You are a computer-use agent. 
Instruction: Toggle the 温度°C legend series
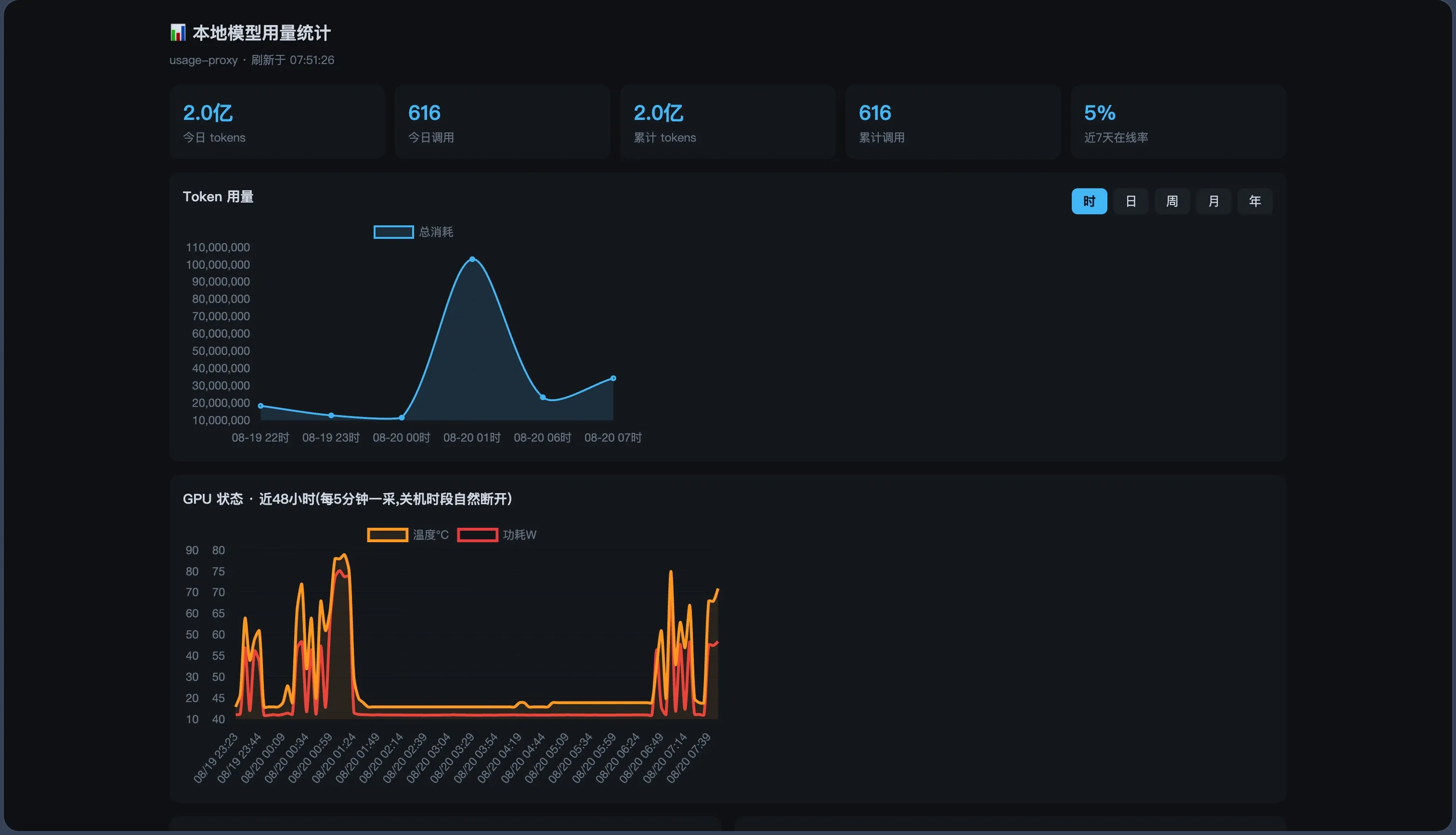coord(407,535)
